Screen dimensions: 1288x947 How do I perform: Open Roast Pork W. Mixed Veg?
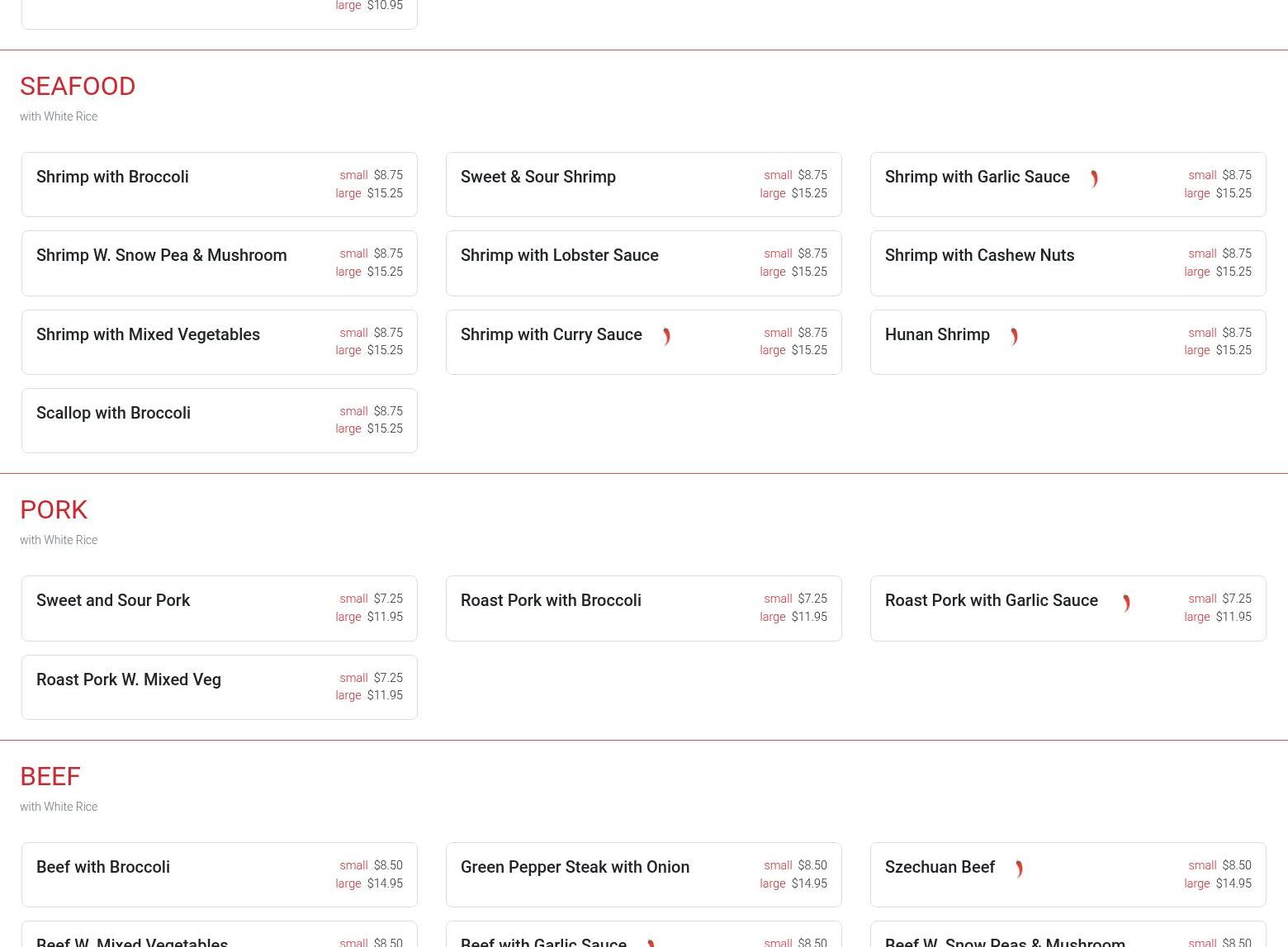tap(129, 679)
